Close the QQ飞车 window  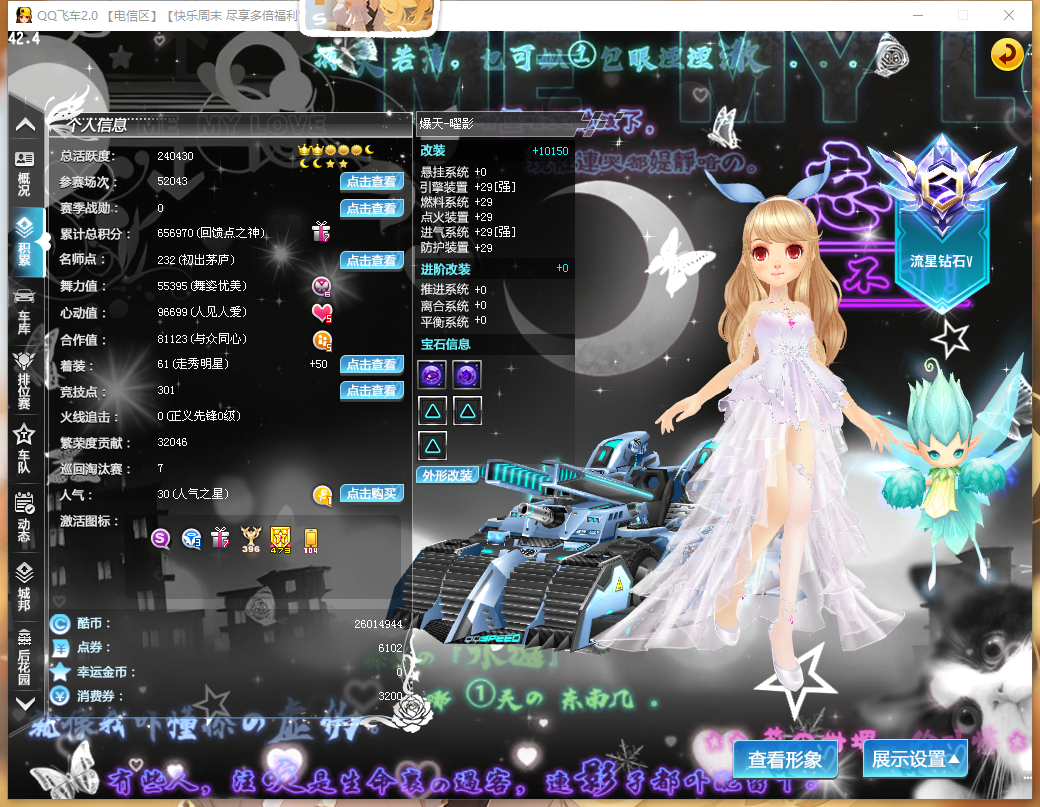coord(1009,15)
